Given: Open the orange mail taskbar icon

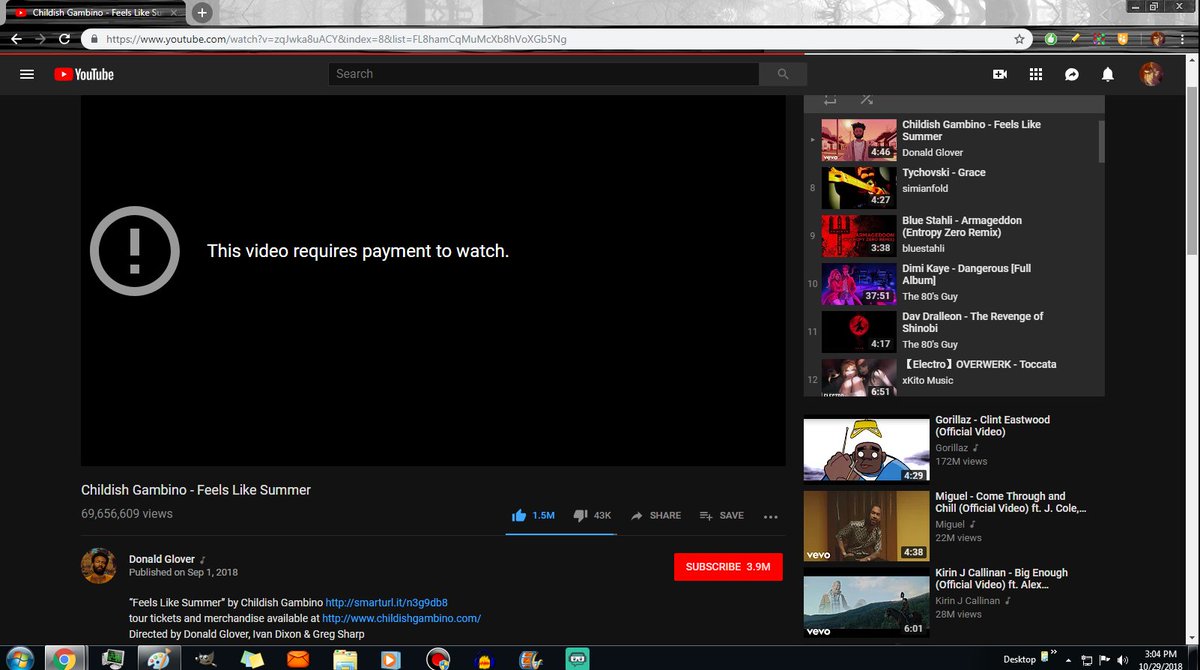Looking at the screenshot, I should click(298, 658).
